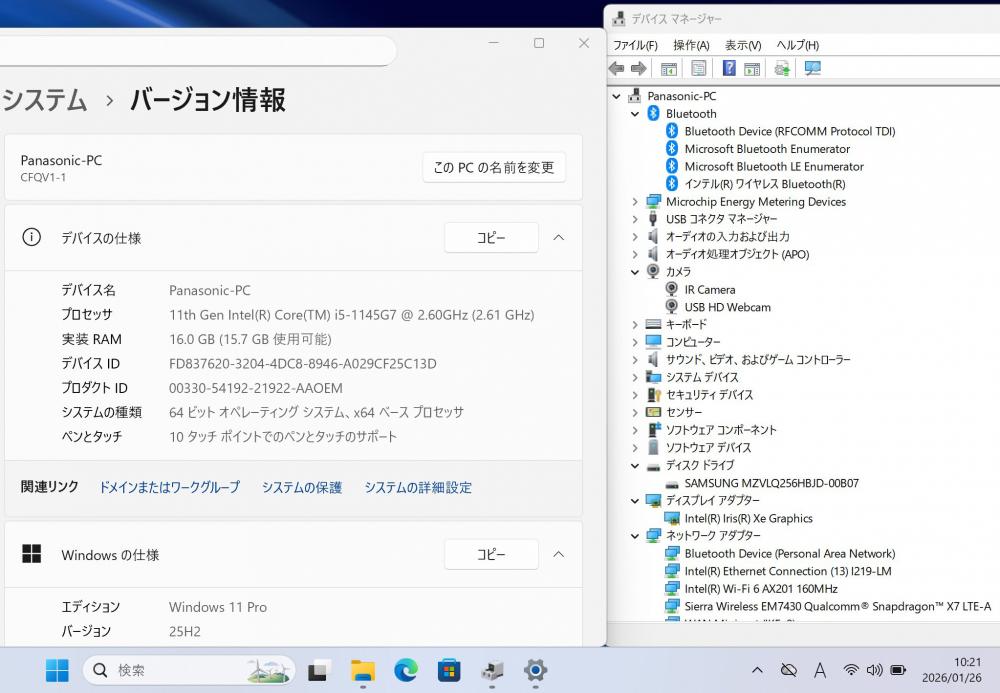
Task: Expand the キーボード category
Action: point(634,325)
